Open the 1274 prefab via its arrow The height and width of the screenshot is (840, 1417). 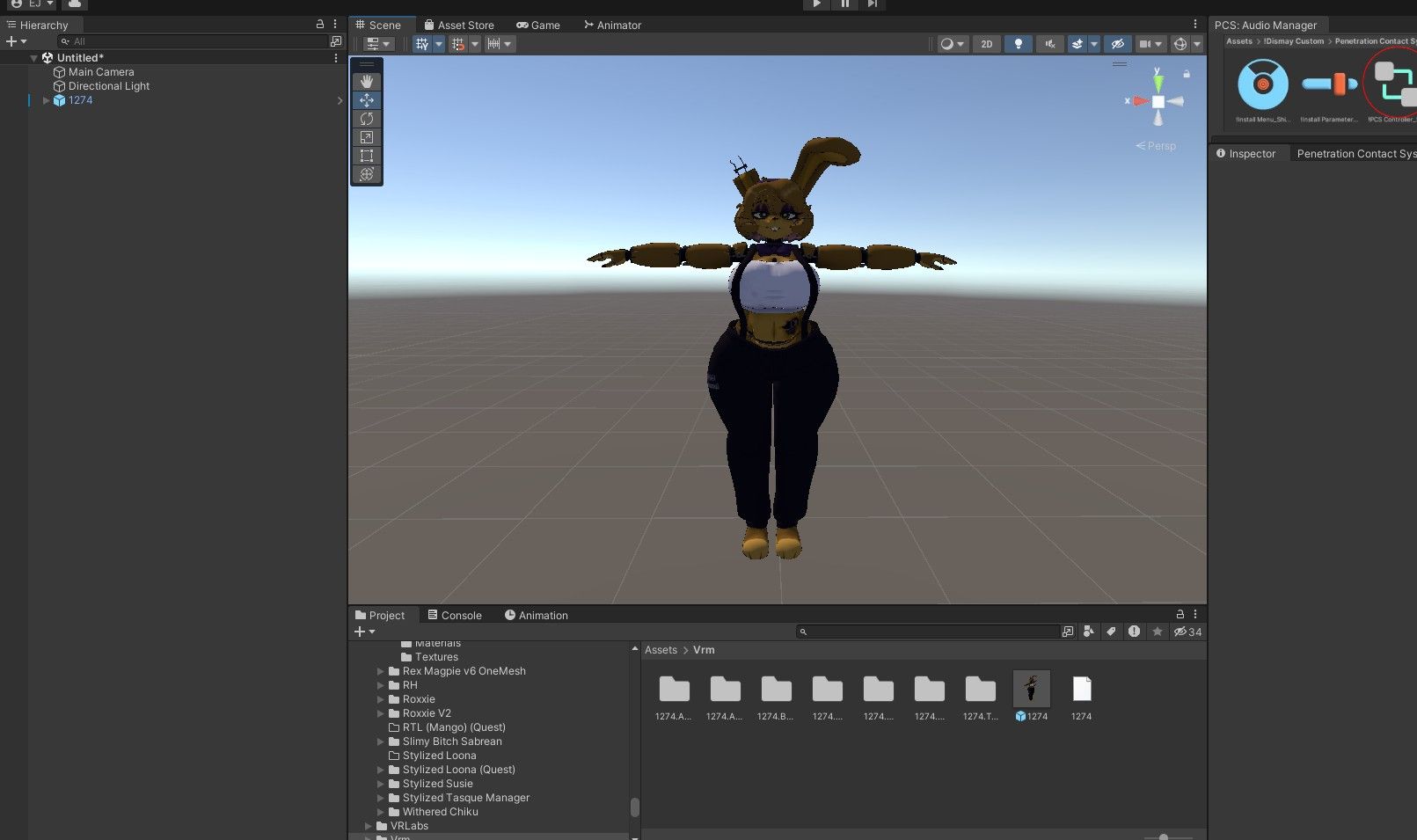[x=340, y=100]
